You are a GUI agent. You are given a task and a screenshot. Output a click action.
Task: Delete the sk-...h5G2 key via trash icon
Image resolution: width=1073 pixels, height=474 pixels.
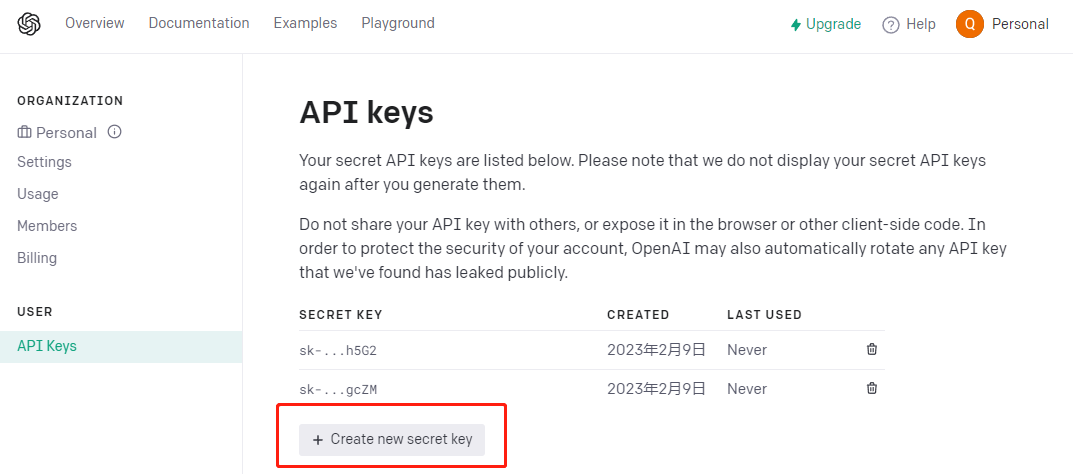tap(872, 349)
